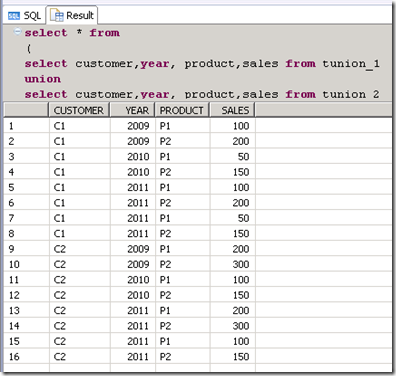Click 'tunion_1' table name in the query
This screenshot has width=396, height=376.
351,64
